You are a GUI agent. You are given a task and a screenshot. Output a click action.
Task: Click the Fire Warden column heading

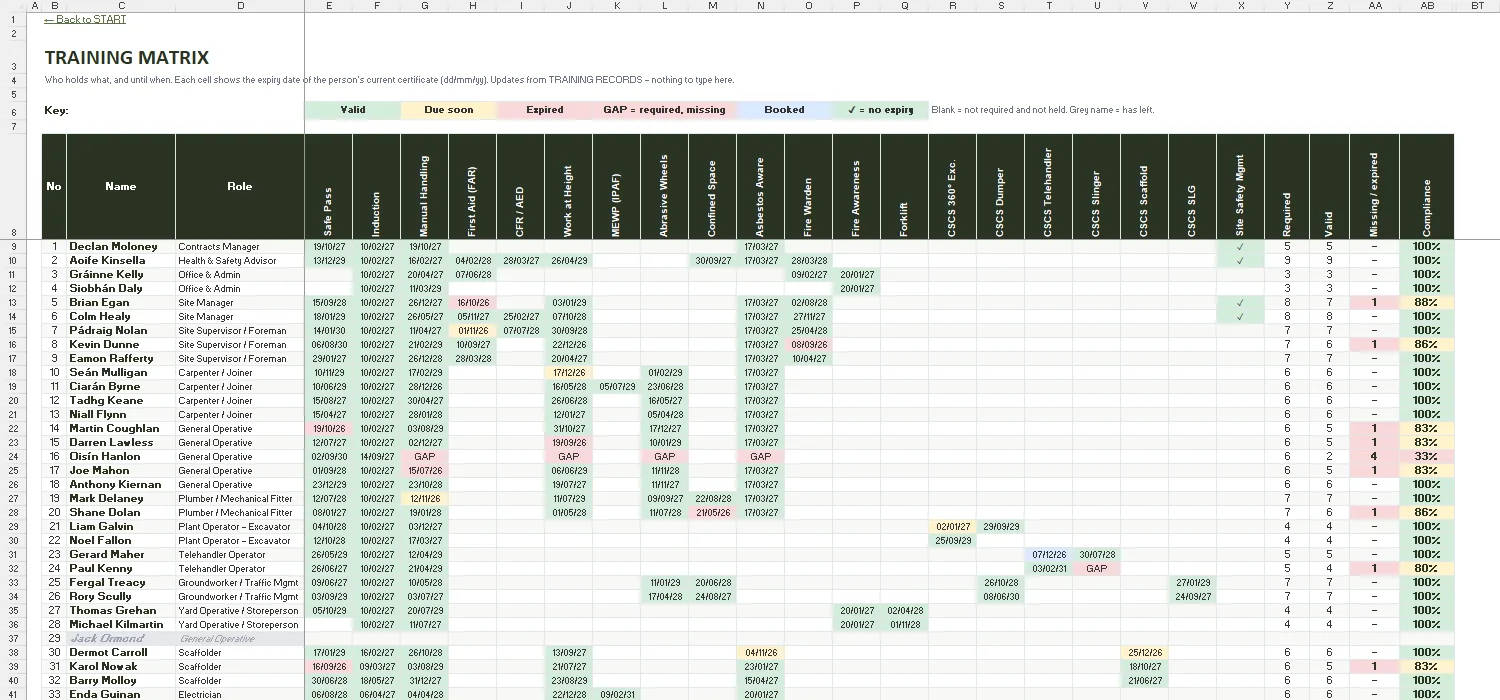pyautogui.click(x=808, y=186)
